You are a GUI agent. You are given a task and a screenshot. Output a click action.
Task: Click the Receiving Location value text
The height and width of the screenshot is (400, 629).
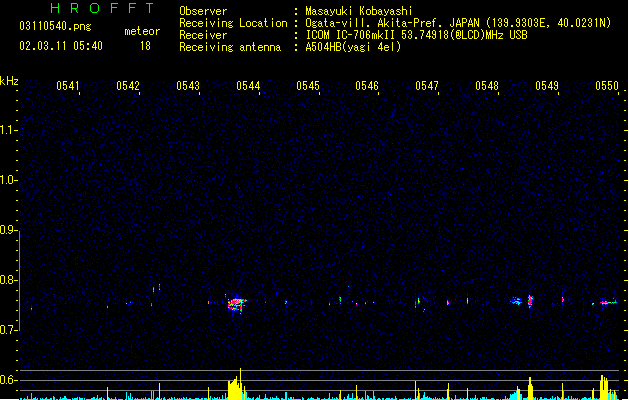(458, 23)
